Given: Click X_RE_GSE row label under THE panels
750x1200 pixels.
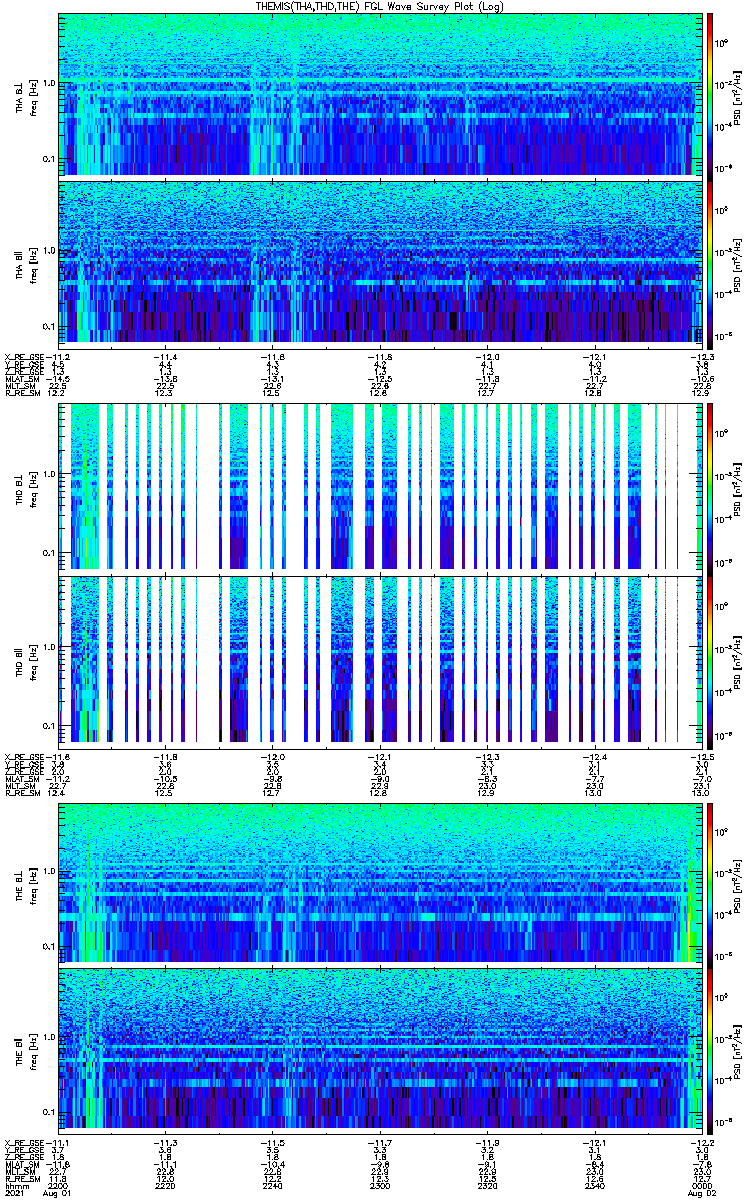Looking at the screenshot, I should [26, 1143].
